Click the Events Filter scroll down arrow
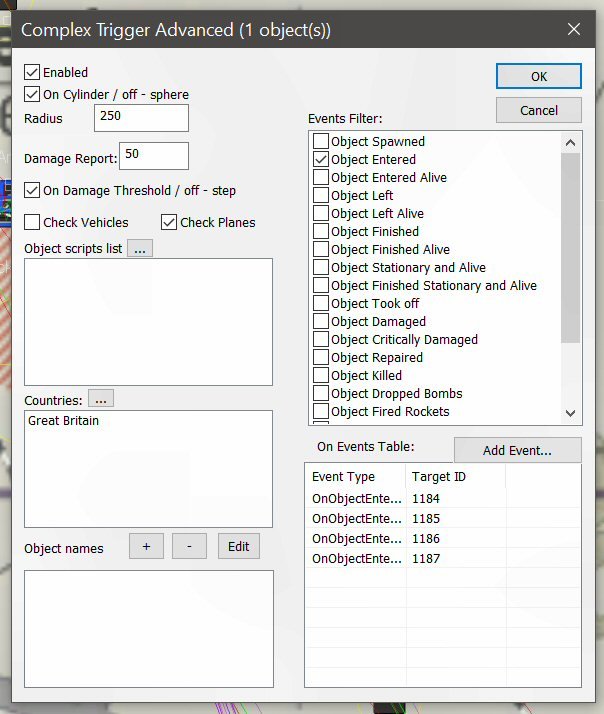Viewport: 604px width, 714px height. 570,413
